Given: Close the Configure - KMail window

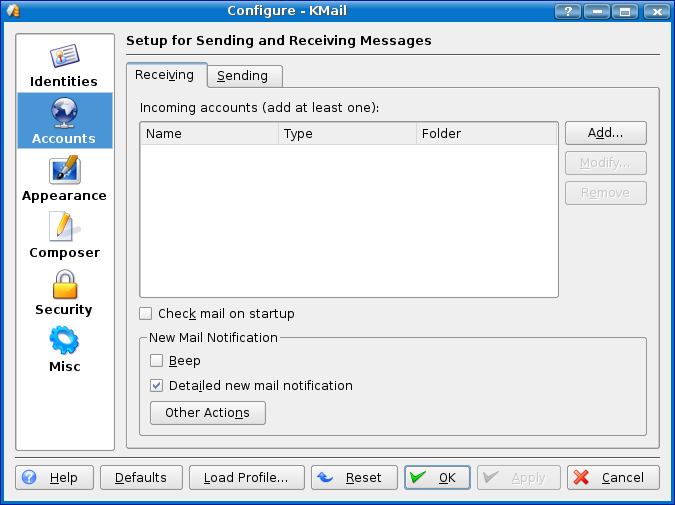Looking at the screenshot, I should (x=656, y=12).
